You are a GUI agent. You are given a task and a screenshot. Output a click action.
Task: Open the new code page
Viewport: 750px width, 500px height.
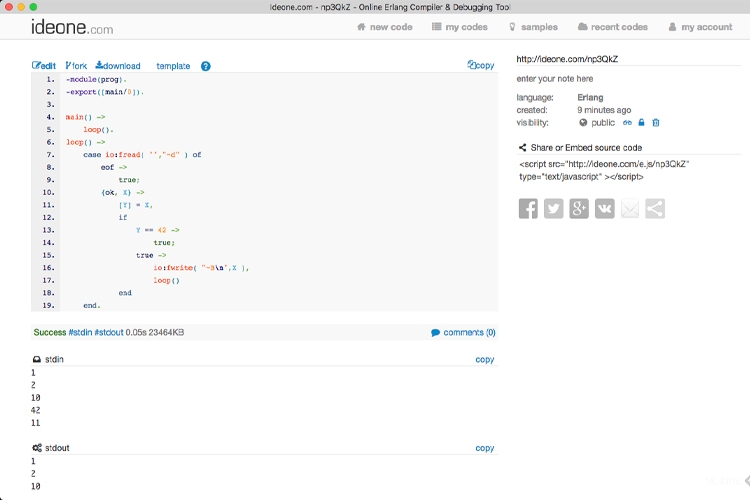pos(385,27)
